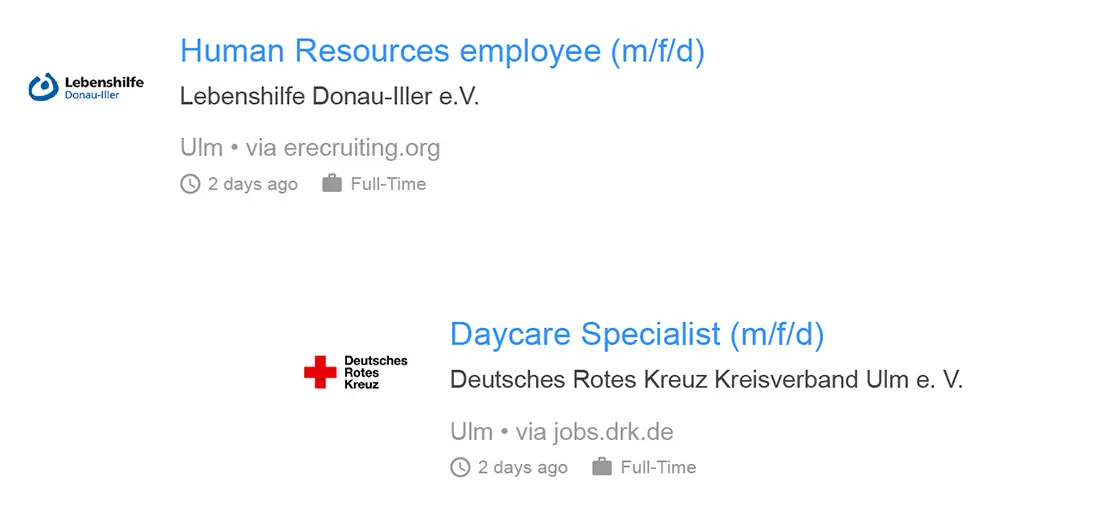Click the "via erecruiting.org" source text
The width and height of the screenshot is (1113, 511).
coord(343,148)
